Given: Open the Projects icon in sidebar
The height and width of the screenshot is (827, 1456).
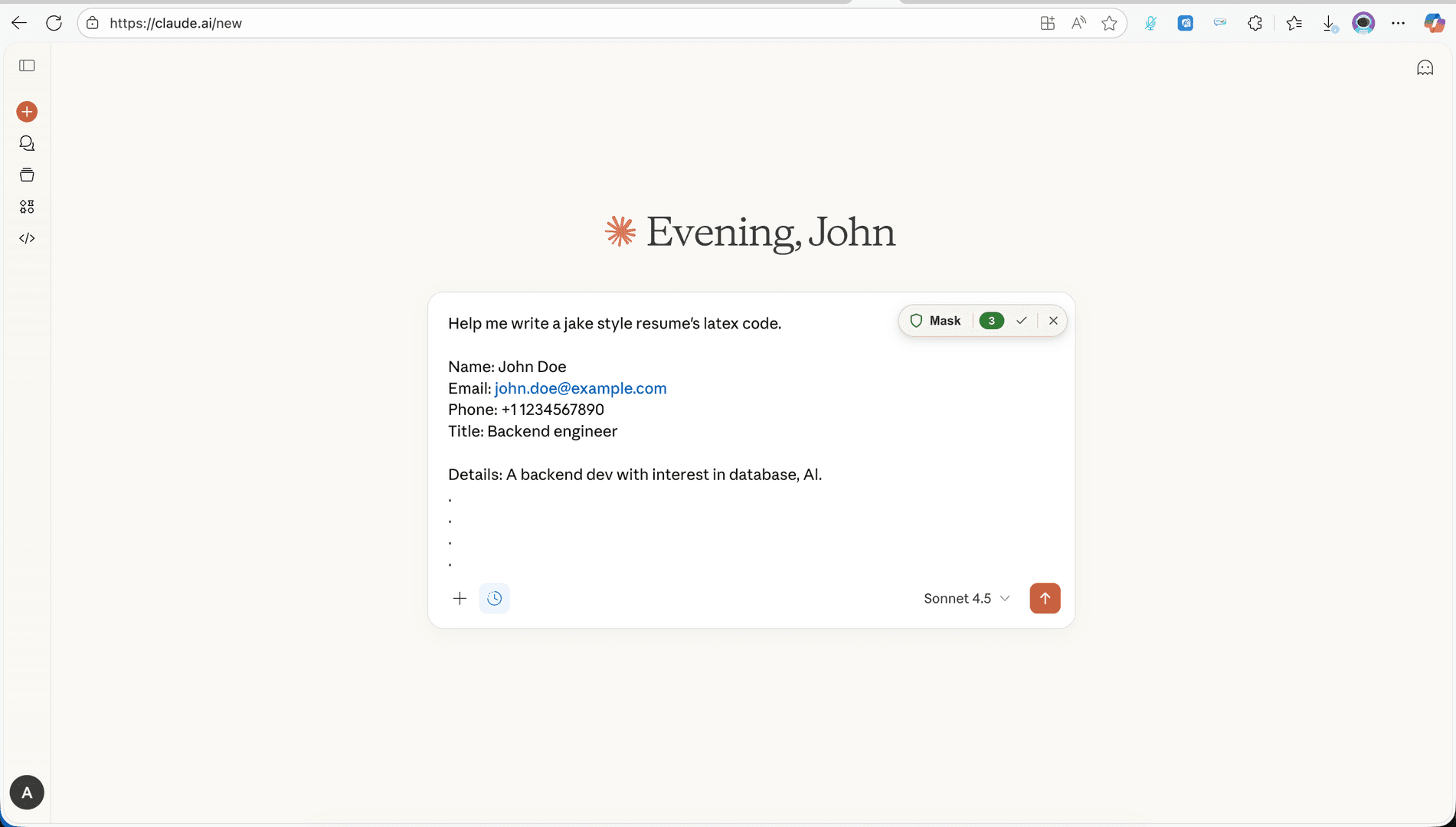Looking at the screenshot, I should [27, 175].
